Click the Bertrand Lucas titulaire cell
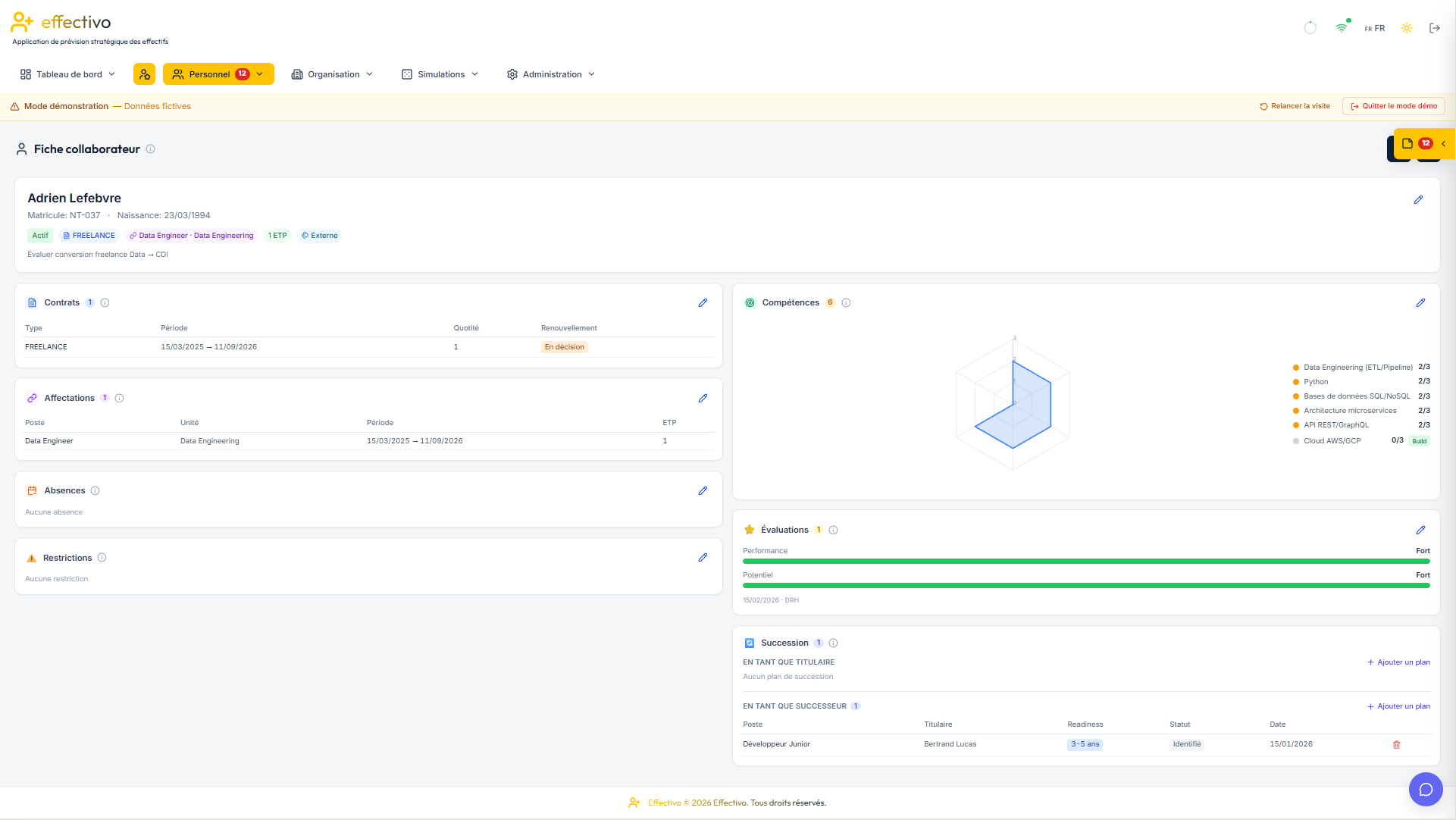The height and width of the screenshot is (820, 1456). (x=950, y=744)
